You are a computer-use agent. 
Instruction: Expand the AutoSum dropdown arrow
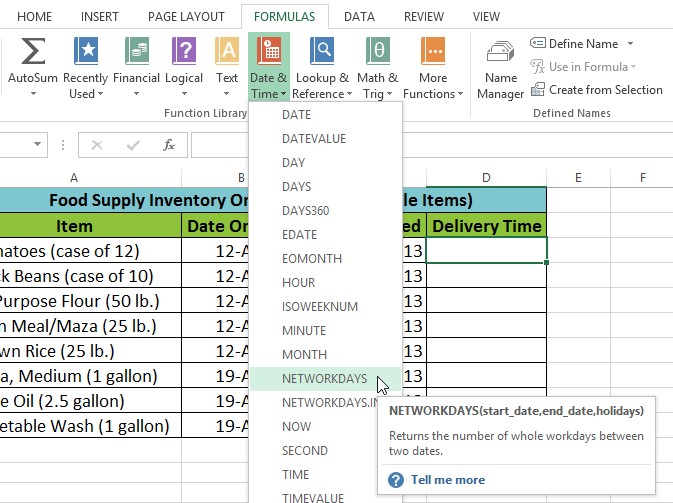(x=33, y=94)
